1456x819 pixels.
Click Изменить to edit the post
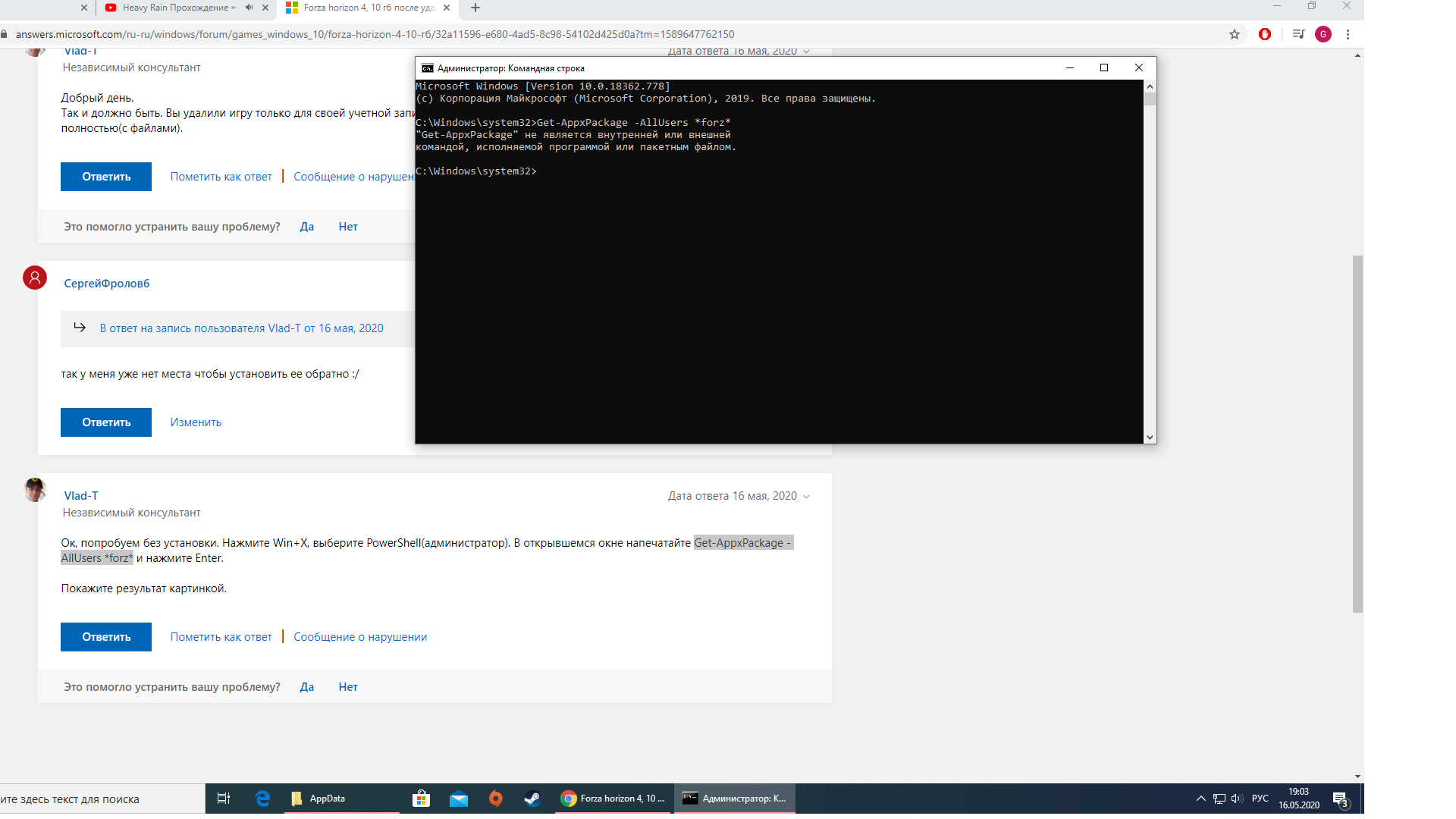196,422
